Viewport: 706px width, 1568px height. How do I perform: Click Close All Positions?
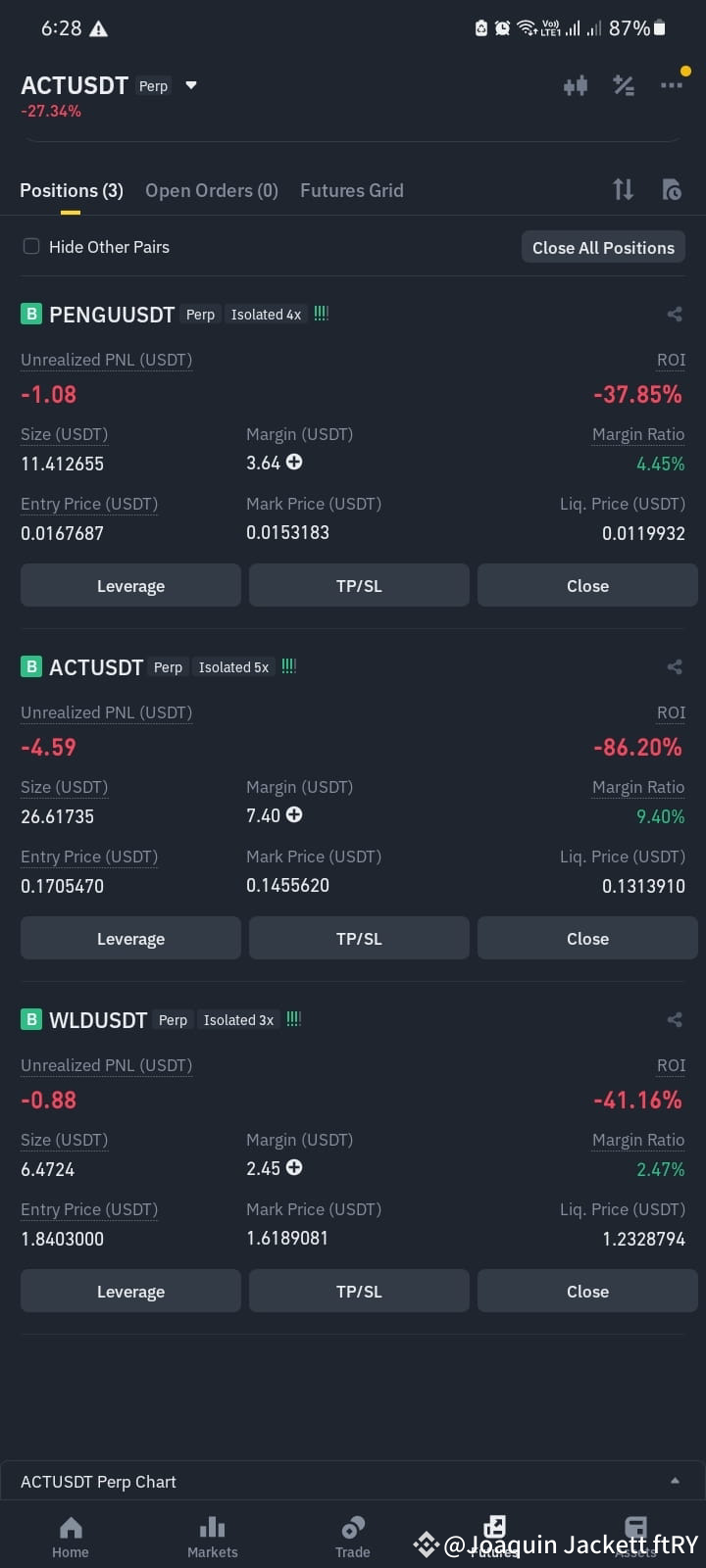pyautogui.click(x=602, y=247)
